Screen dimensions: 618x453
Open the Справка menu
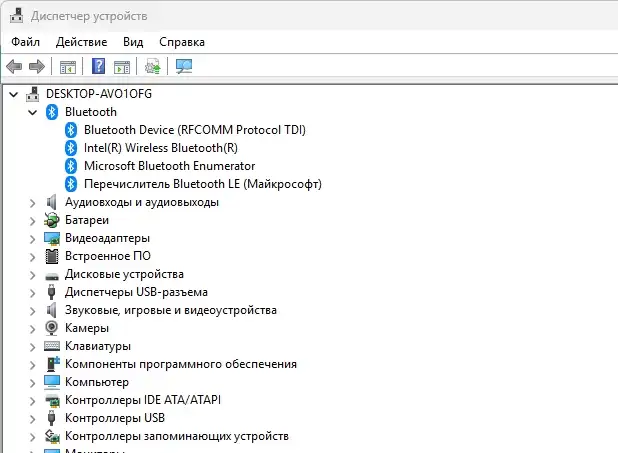(182, 42)
